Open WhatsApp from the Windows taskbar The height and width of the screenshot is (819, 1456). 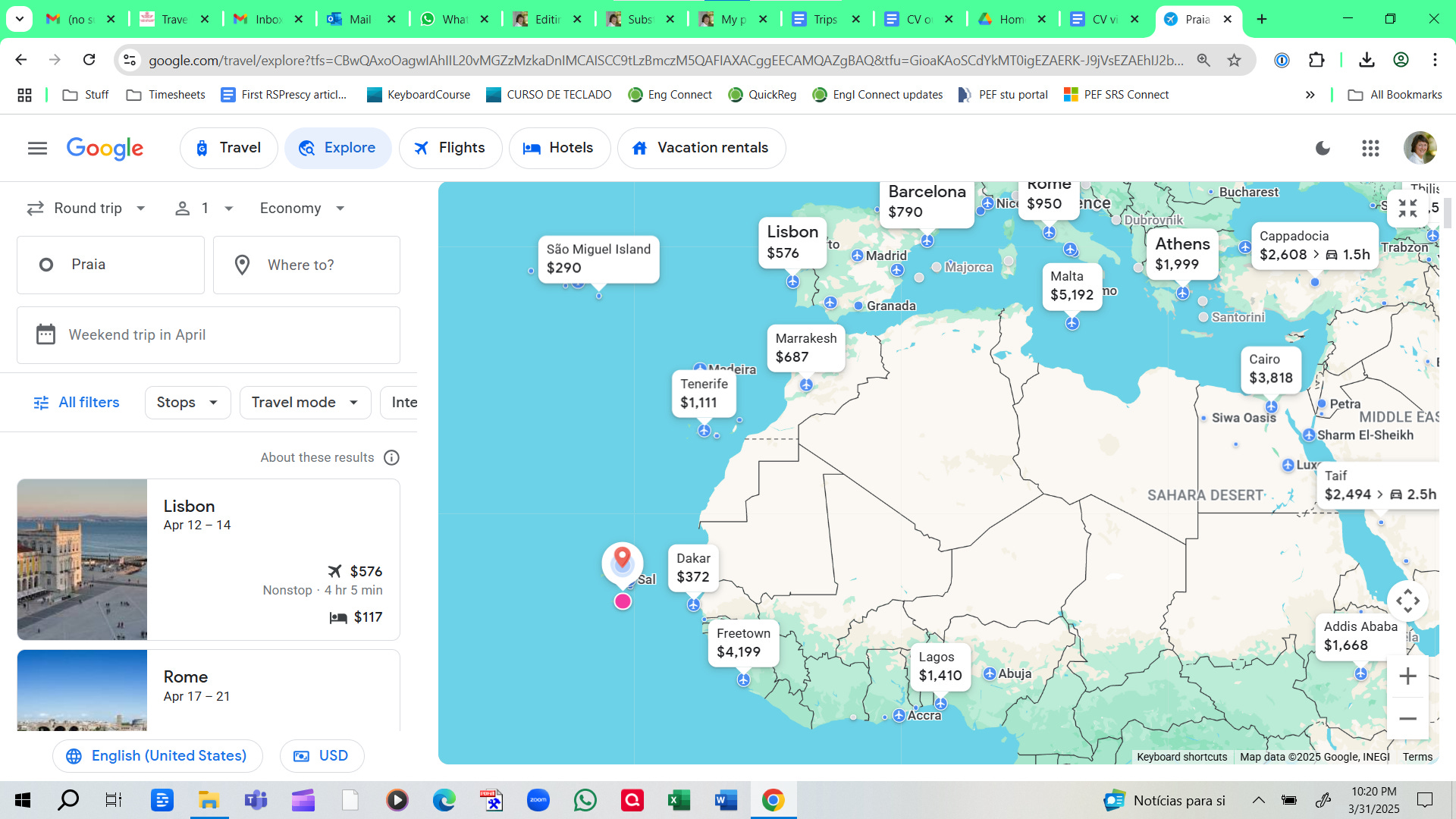click(x=585, y=800)
